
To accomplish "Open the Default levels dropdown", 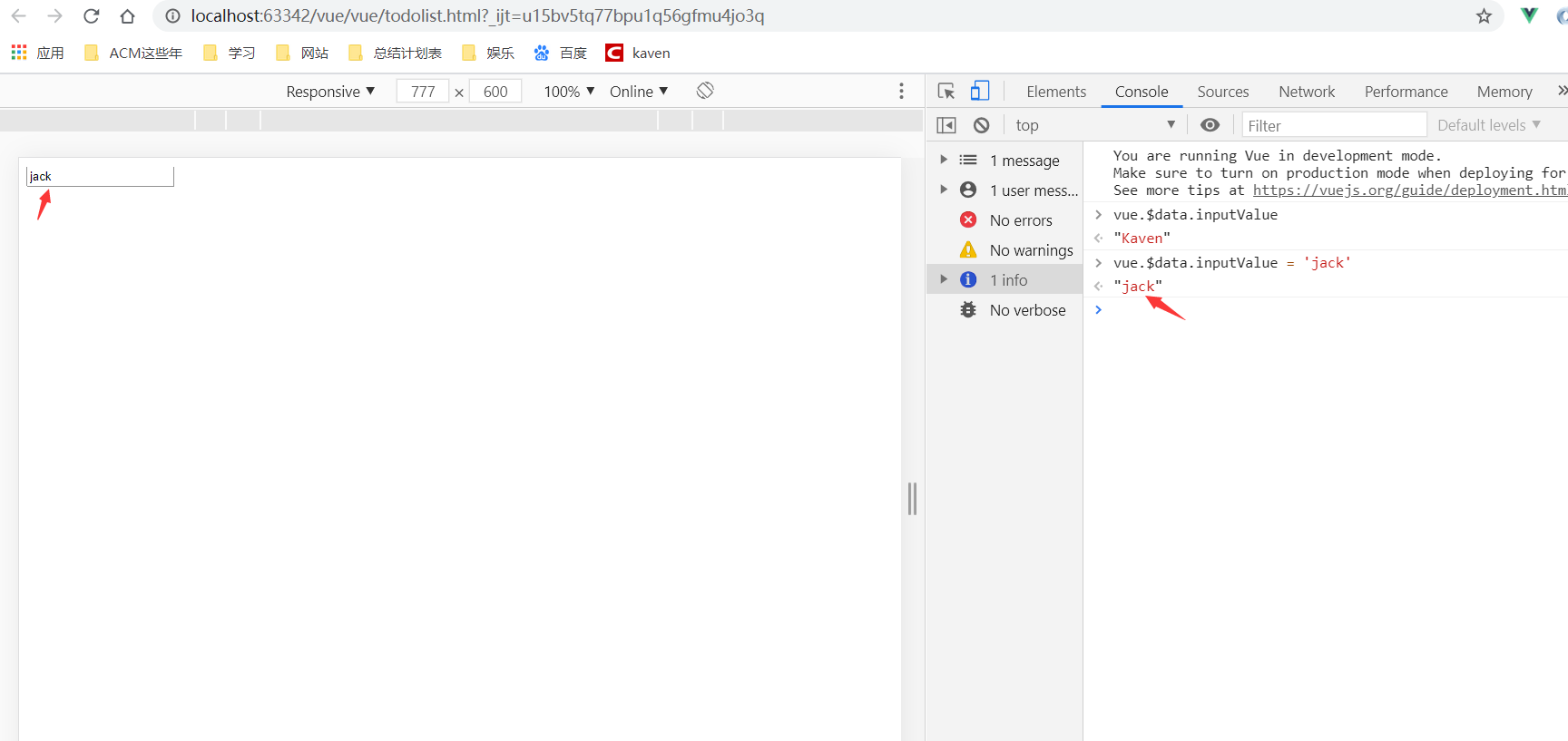I will coord(1489,125).
